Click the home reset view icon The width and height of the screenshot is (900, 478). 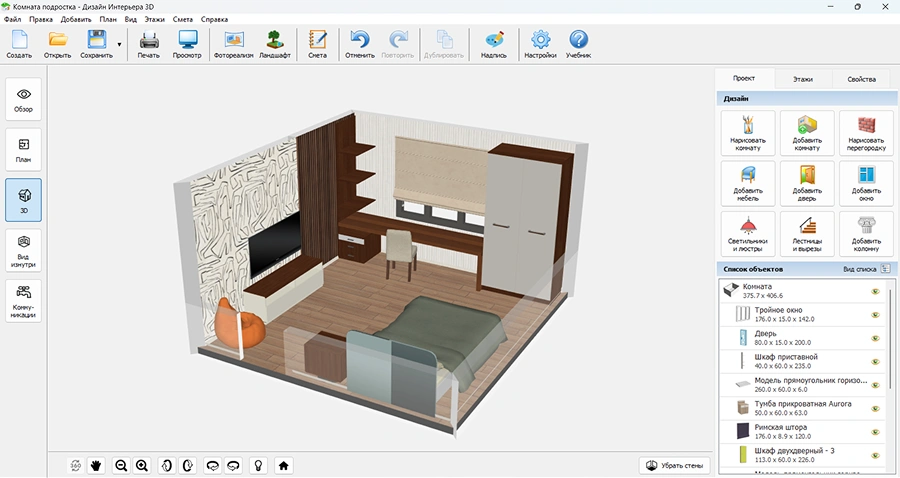tap(284, 465)
